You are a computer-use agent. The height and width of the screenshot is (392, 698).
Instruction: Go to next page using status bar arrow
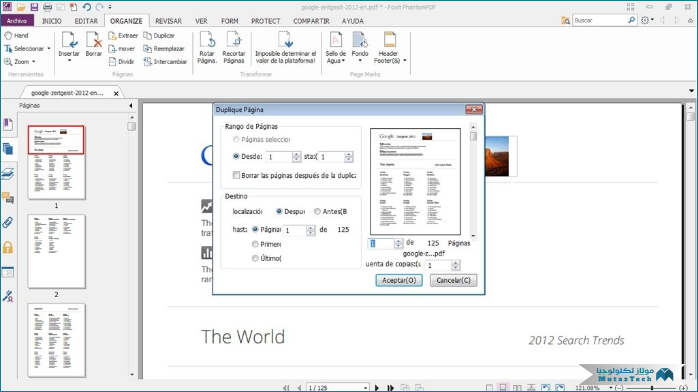(377, 388)
